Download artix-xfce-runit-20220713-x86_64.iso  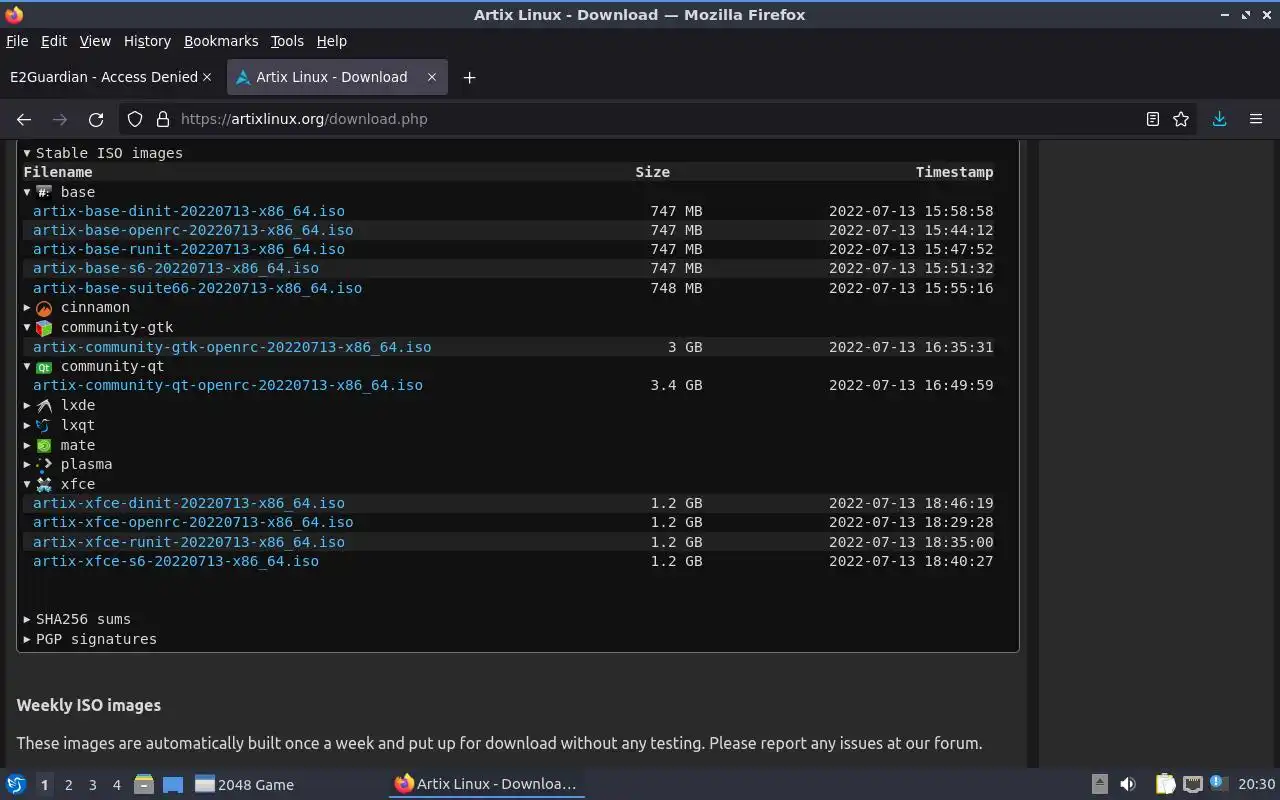(x=189, y=542)
